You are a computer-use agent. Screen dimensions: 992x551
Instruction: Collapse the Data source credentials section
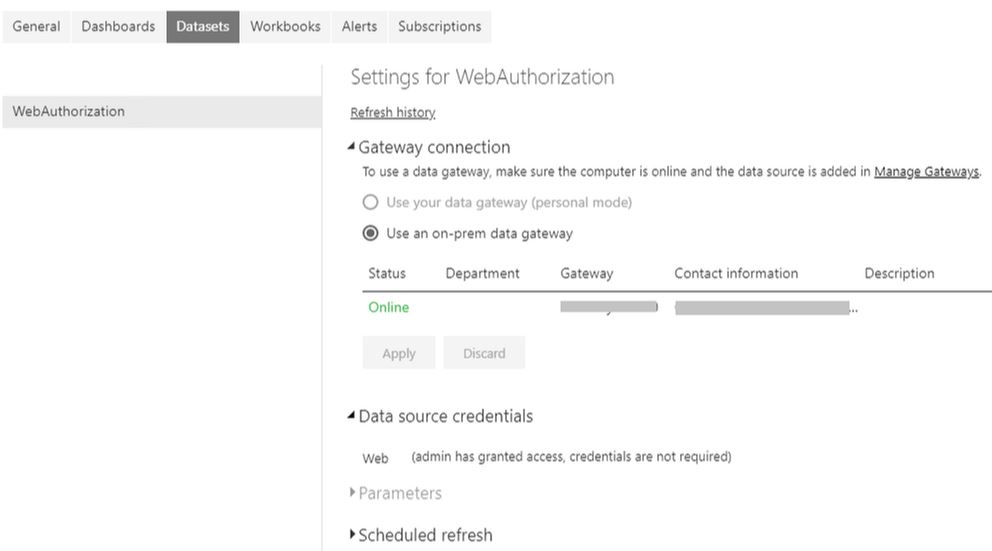pyautogui.click(x=351, y=416)
